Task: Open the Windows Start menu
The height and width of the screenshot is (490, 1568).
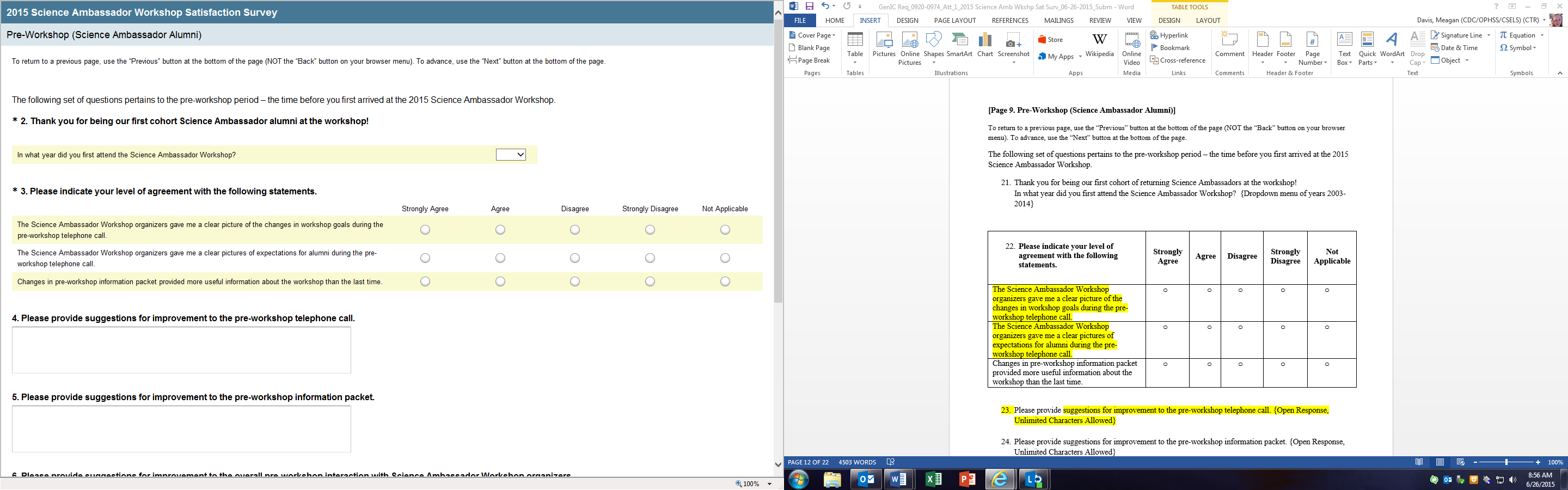Action: (798, 480)
